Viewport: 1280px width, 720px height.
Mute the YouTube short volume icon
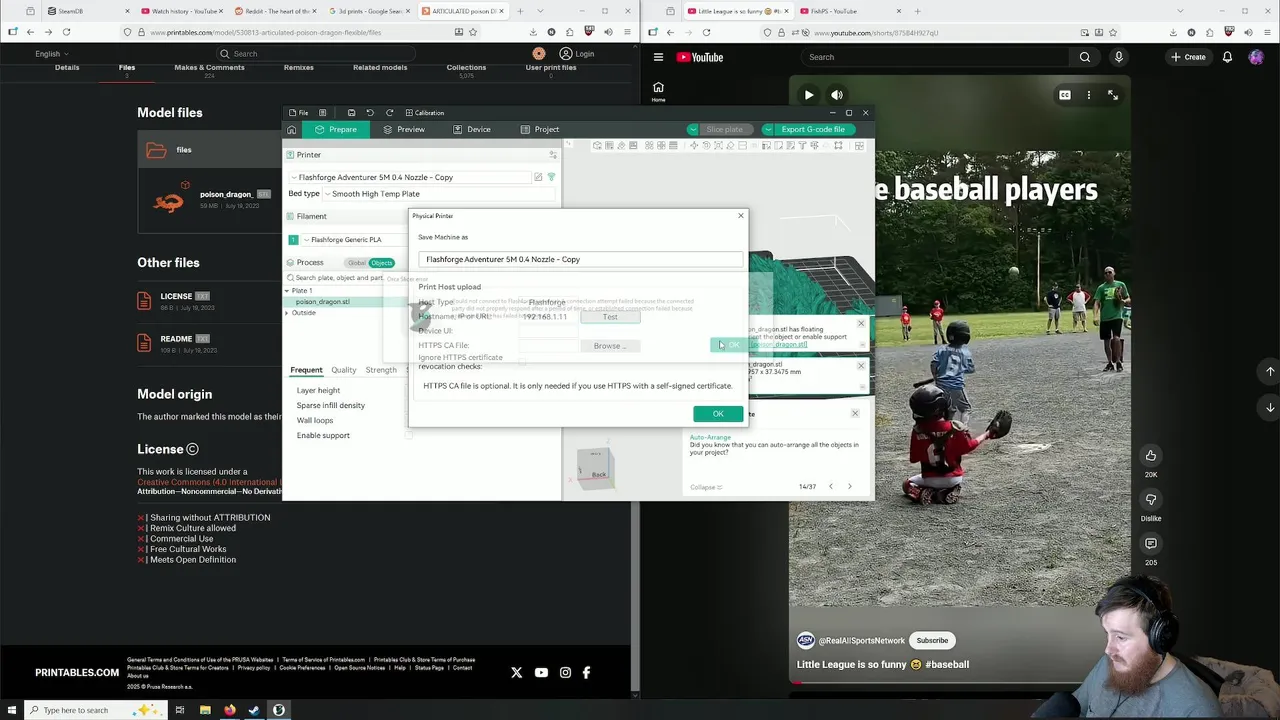click(x=837, y=95)
